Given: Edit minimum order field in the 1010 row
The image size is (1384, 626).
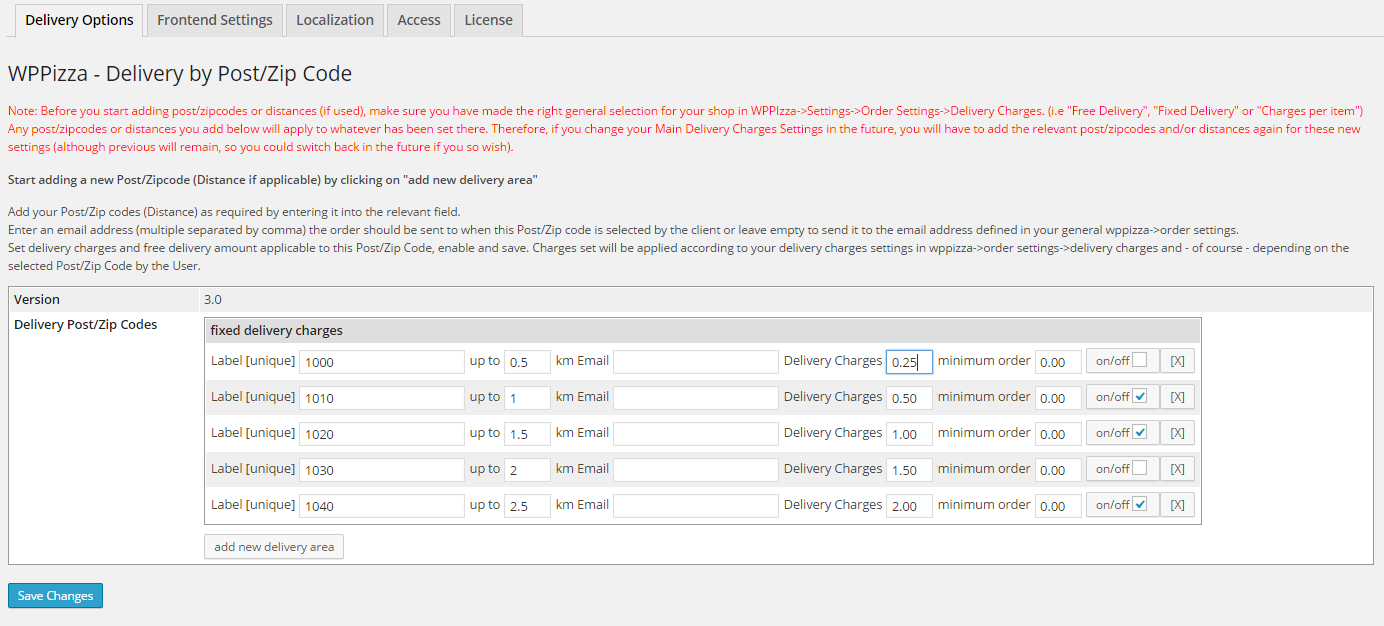Looking at the screenshot, I should tap(1058, 398).
